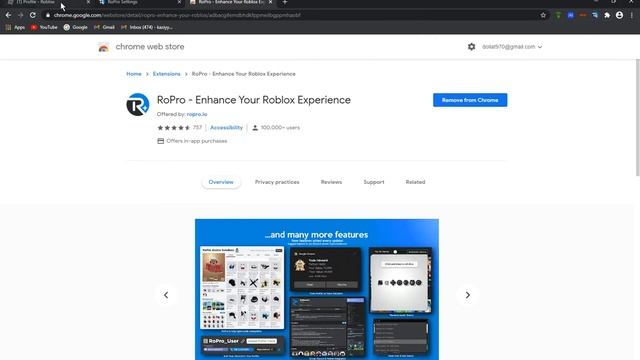Open the YouTube bookmark
Screen dimensions: 640x360
point(44,27)
